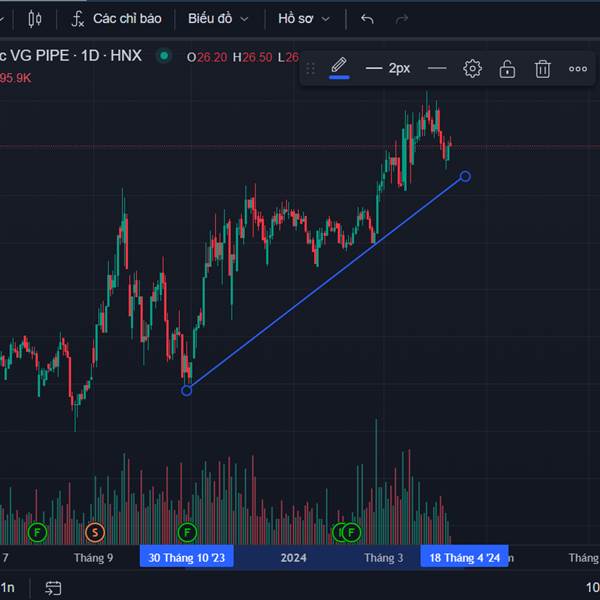Open Các chỉ báo indicators menu
The image size is (600, 600).
(x=116, y=18)
